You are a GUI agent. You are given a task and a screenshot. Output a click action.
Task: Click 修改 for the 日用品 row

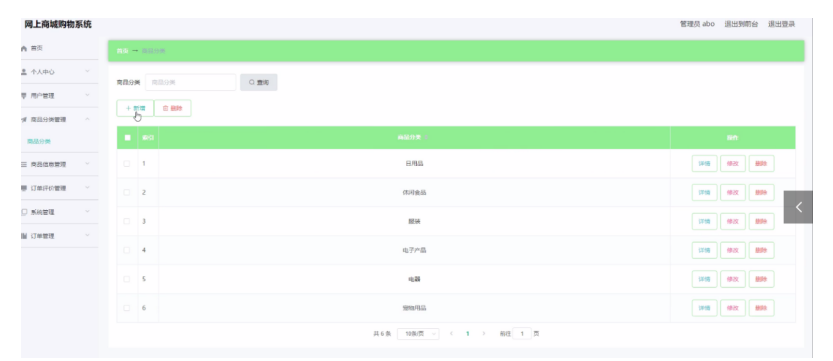point(733,164)
